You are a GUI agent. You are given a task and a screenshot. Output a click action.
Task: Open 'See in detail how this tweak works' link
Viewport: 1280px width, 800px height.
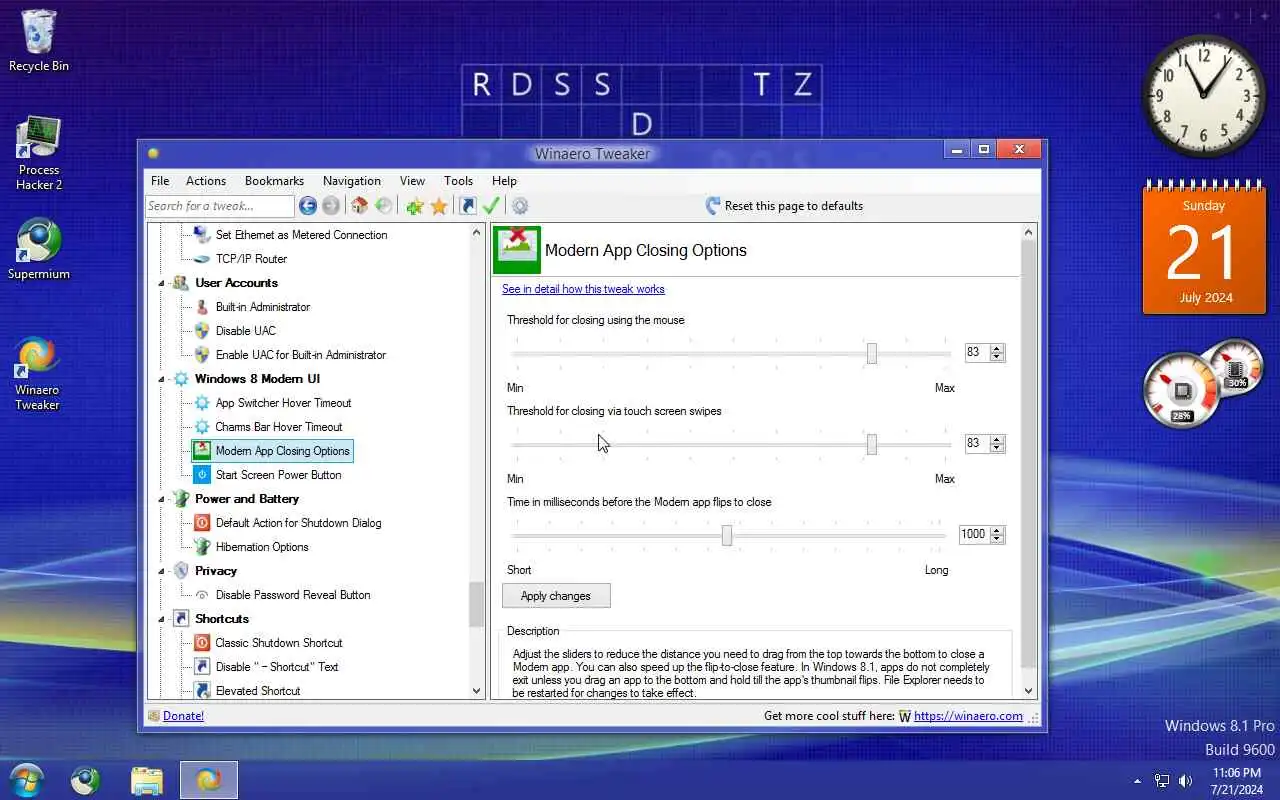(583, 289)
